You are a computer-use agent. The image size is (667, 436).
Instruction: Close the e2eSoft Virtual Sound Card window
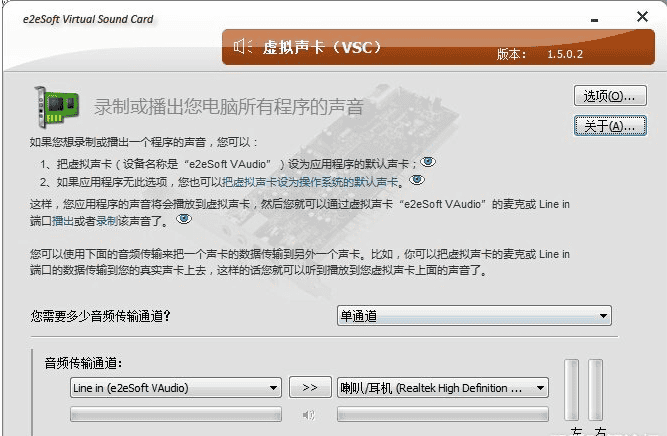(x=640, y=16)
